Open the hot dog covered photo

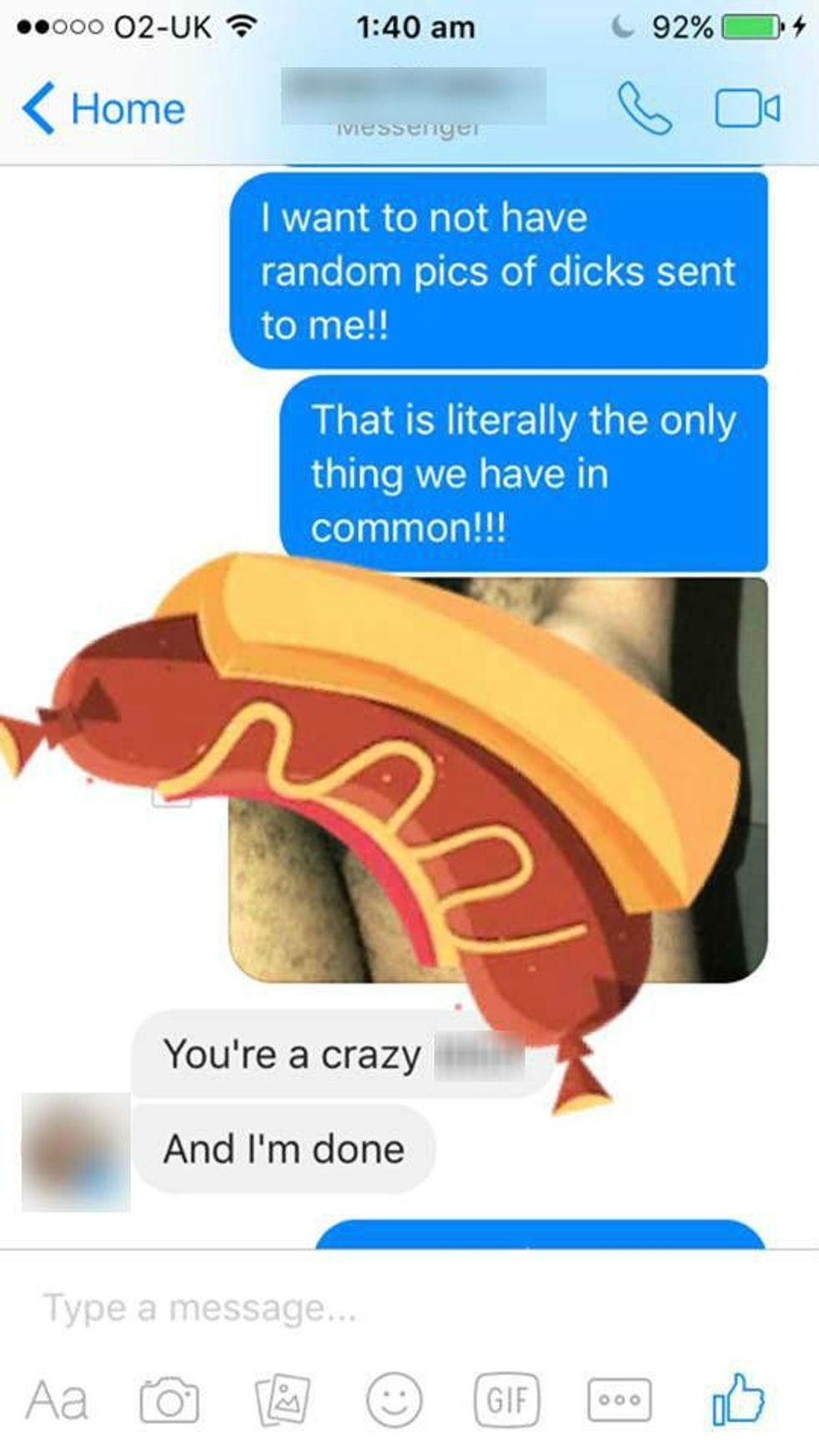498,779
